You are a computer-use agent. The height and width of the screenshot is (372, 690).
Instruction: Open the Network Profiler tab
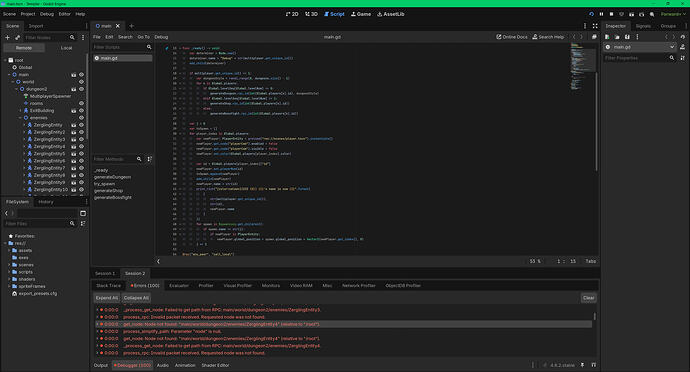click(359, 286)
